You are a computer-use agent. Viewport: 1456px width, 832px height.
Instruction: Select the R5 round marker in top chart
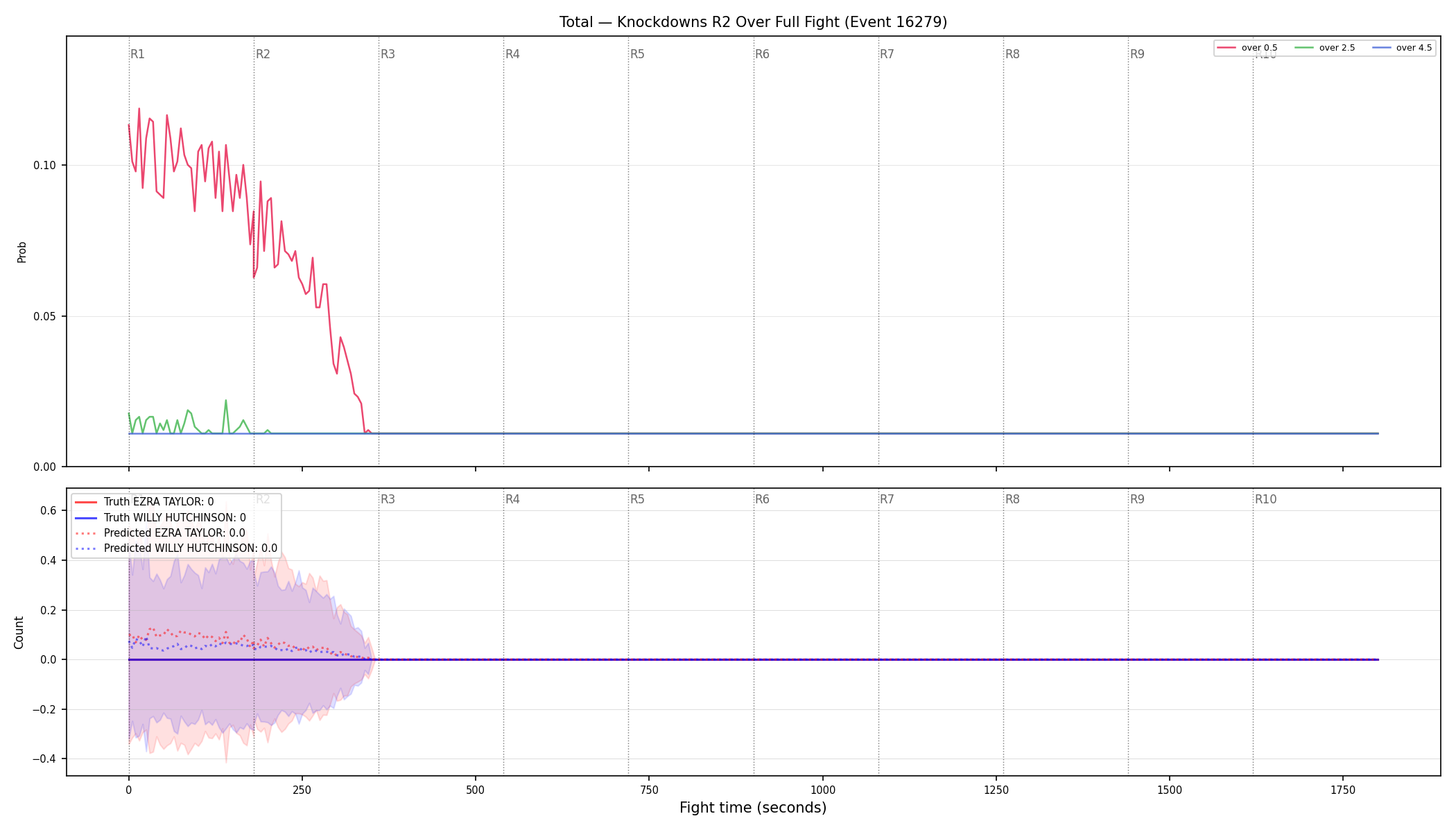(637, 54)
